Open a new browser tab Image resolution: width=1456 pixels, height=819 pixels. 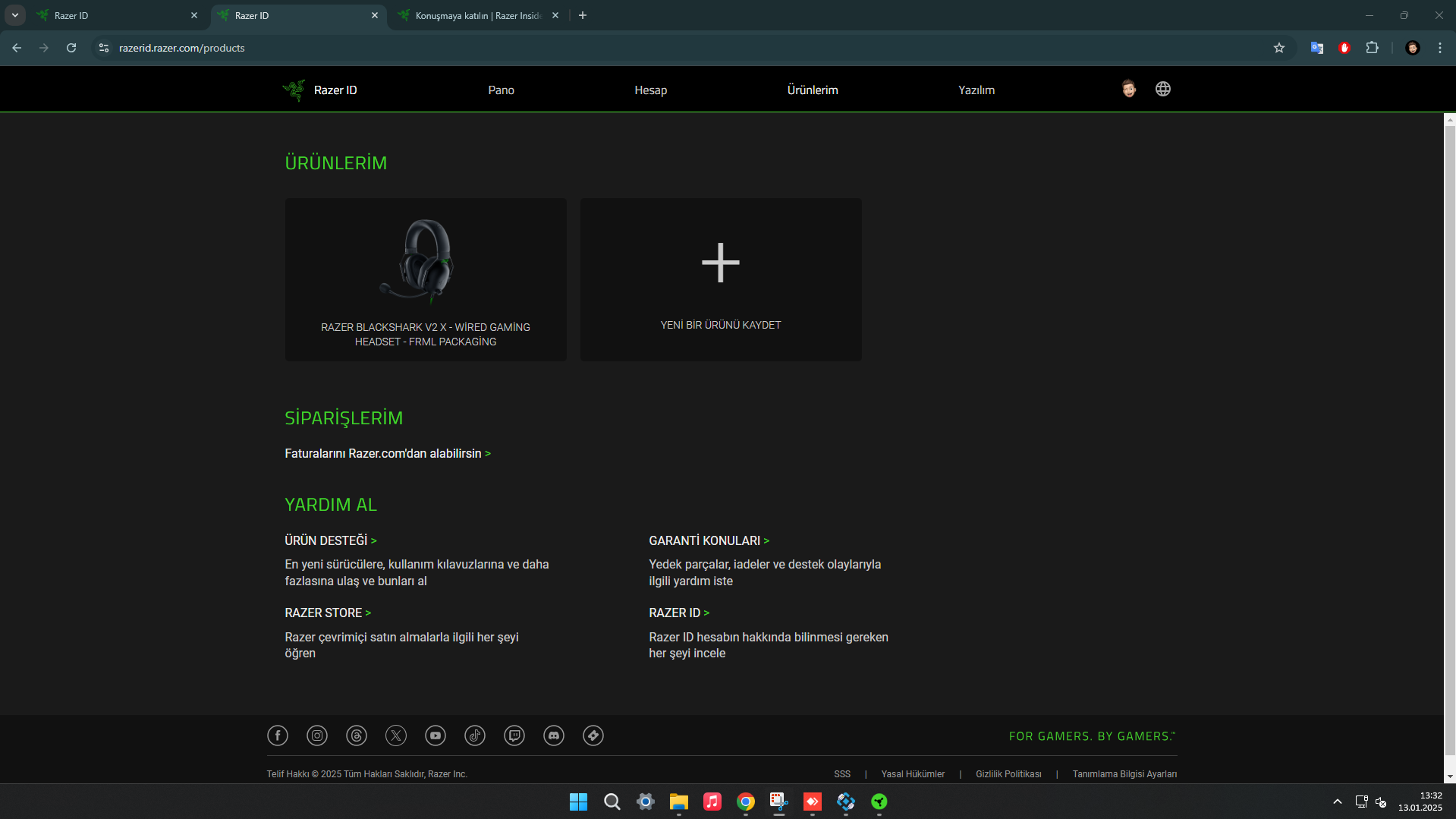pyautogui.click(x=583, y=15)
